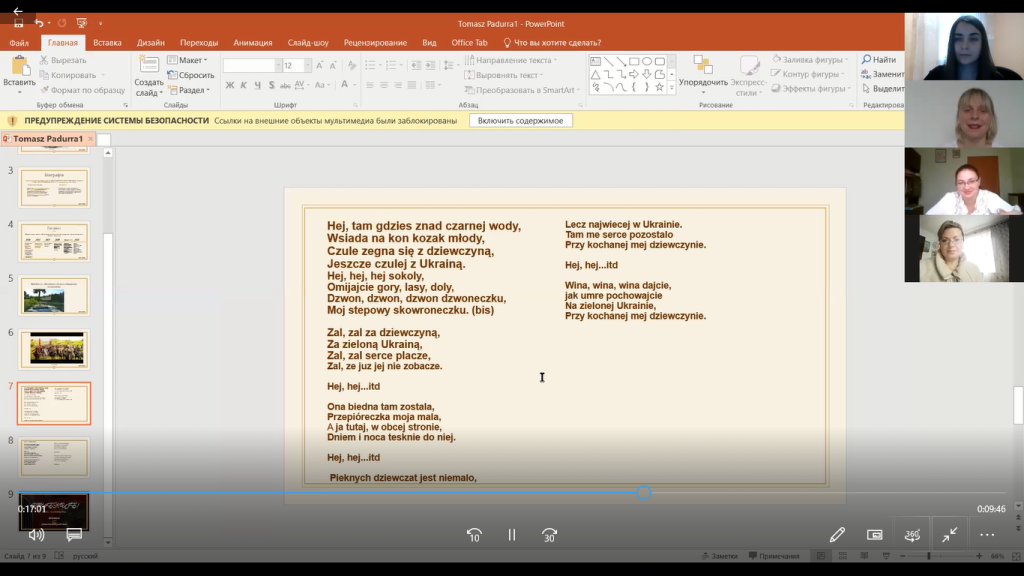
Task: Open the Вид tab
Action: (429, 42)
